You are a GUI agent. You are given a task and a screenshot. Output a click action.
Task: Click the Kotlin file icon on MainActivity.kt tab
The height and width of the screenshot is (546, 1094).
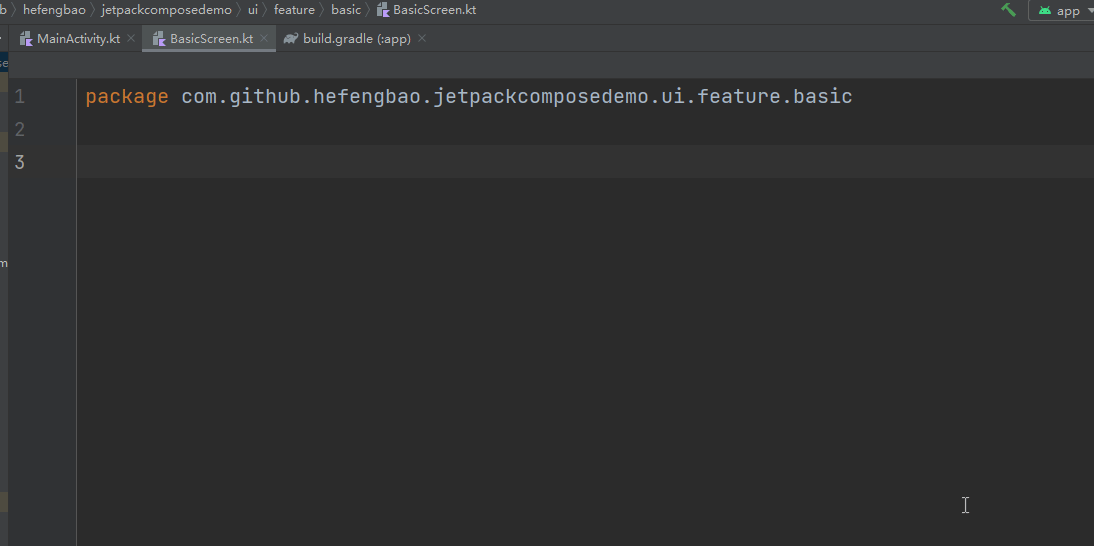(26, 39)
